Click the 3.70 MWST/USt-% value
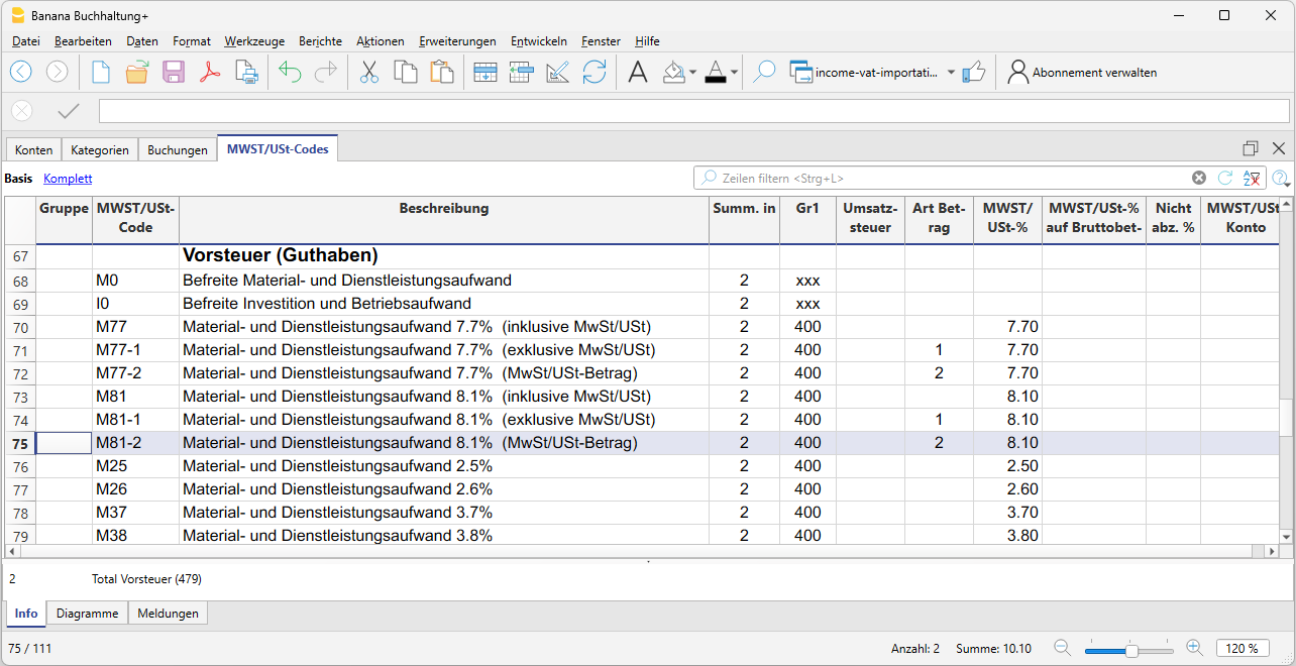The width and height of the screenshot is (1296, 666). click(1008, 512)
